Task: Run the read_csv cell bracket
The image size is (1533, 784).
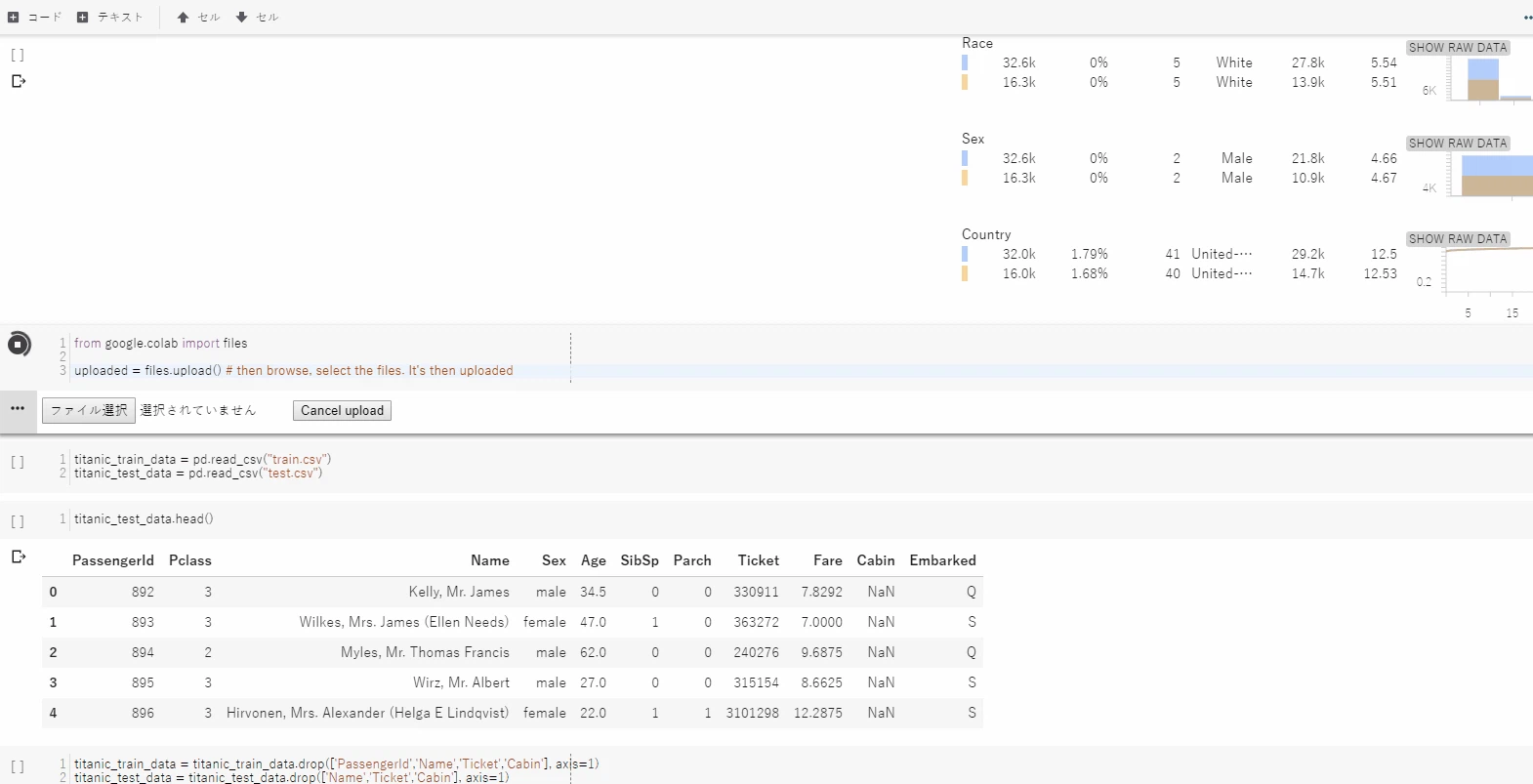Action: point(18,462)
